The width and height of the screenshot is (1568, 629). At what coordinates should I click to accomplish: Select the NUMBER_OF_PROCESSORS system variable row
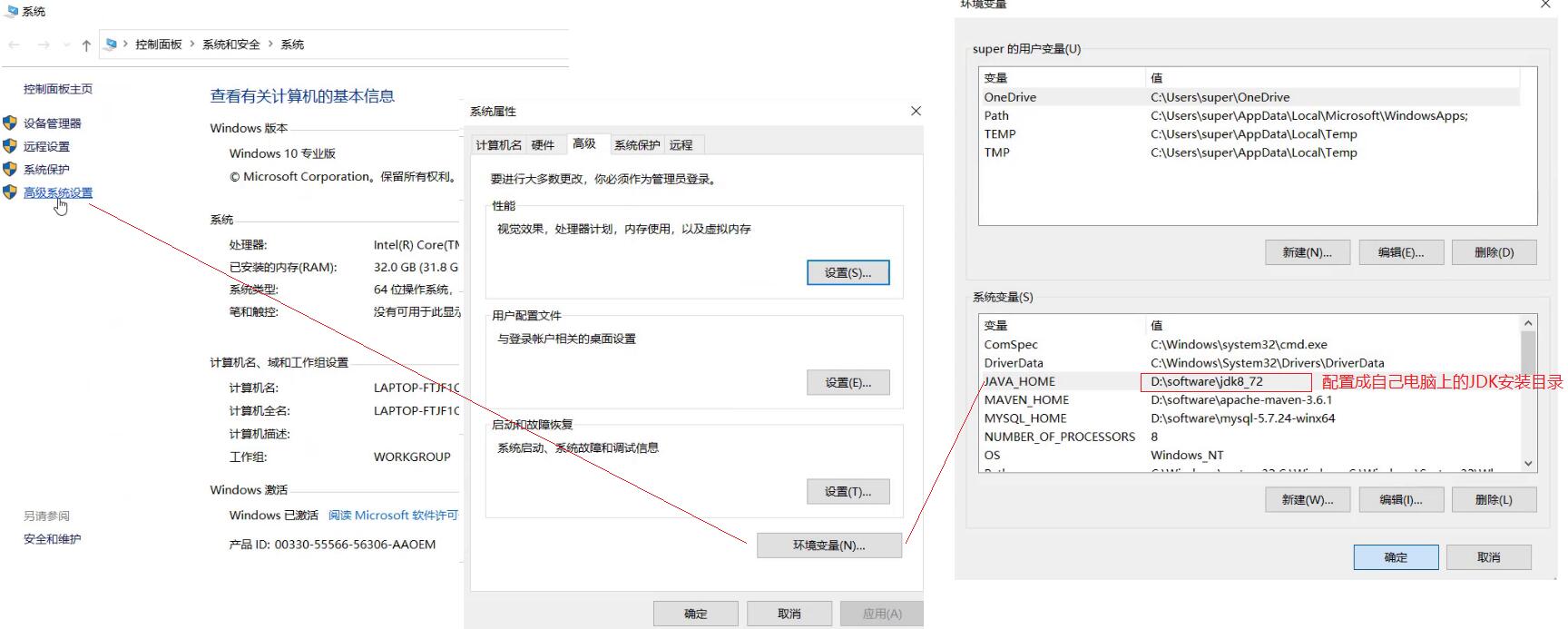(1249, 437)
